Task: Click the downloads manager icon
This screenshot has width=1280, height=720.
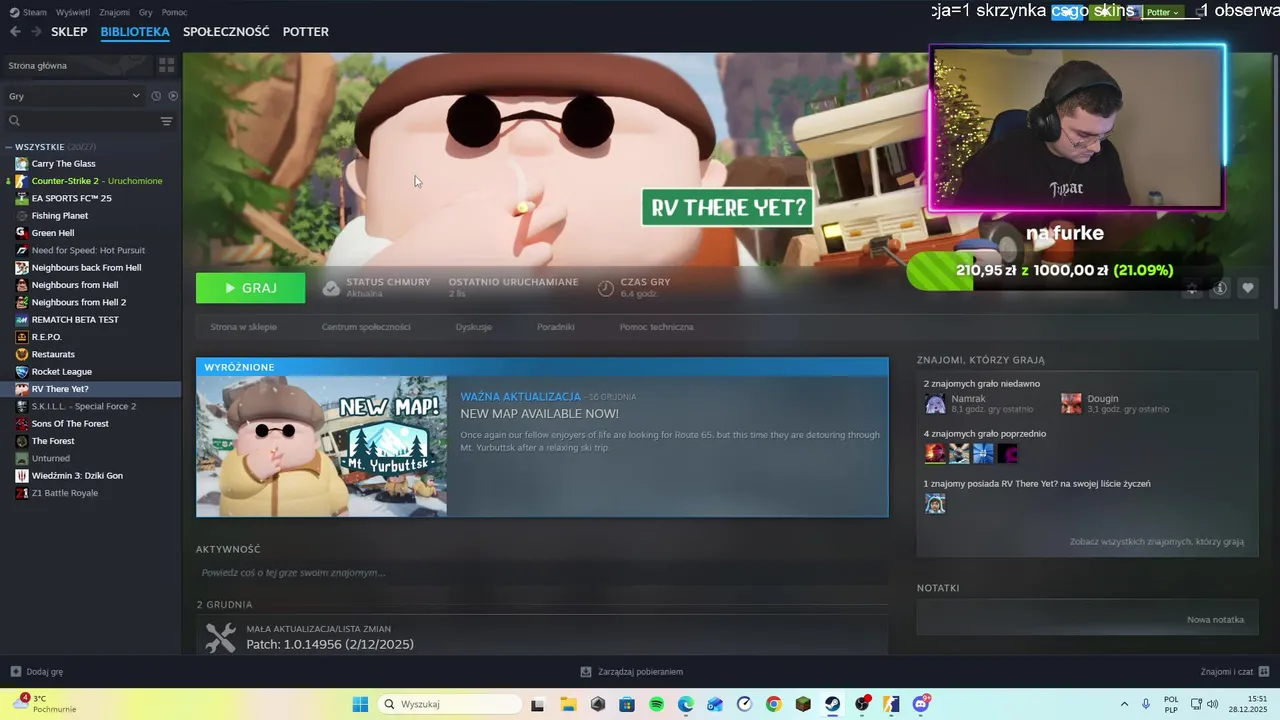Action: (x=586, y=672)
